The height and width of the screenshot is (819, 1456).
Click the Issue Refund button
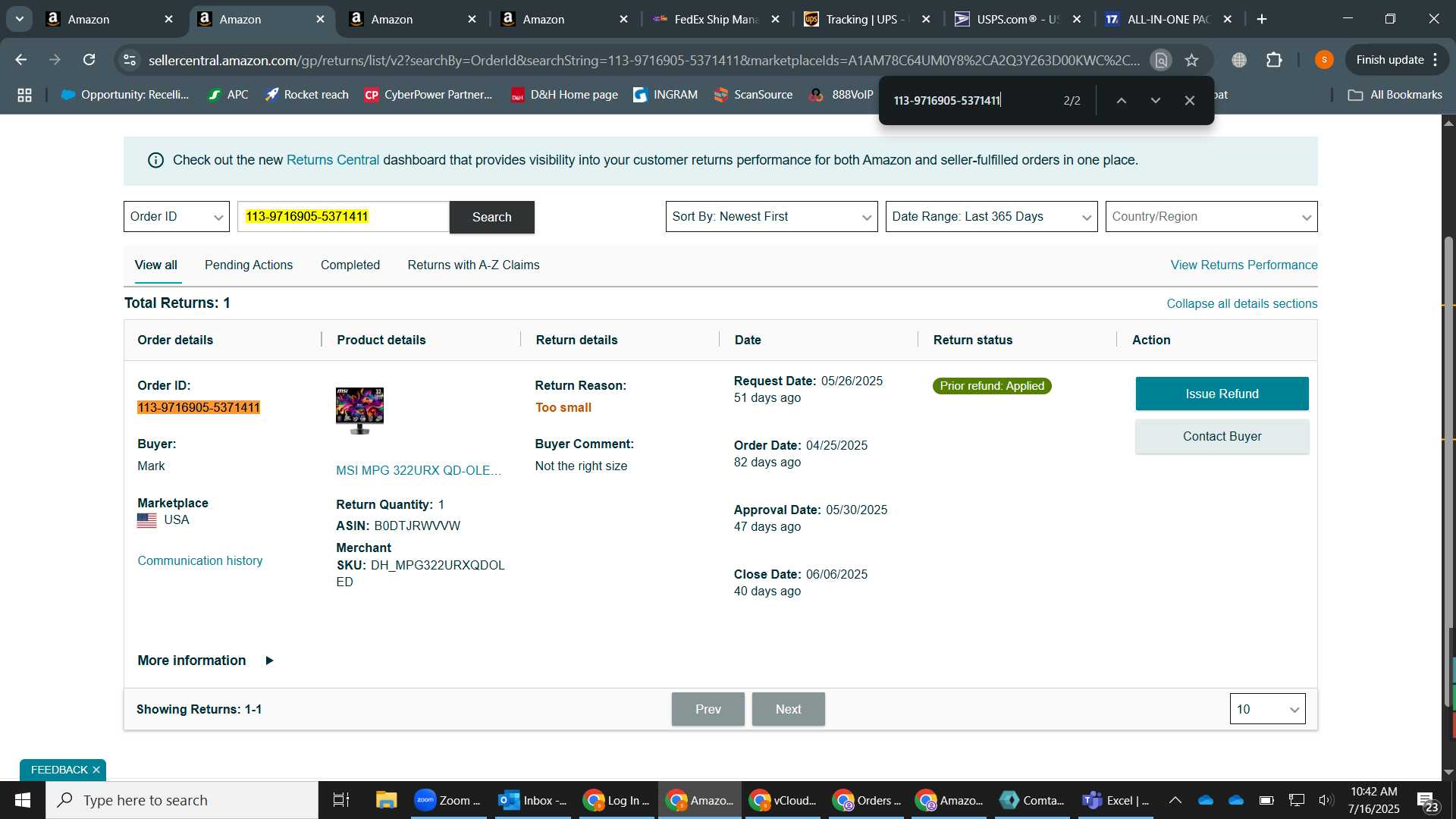click(x=1222, y=394)
